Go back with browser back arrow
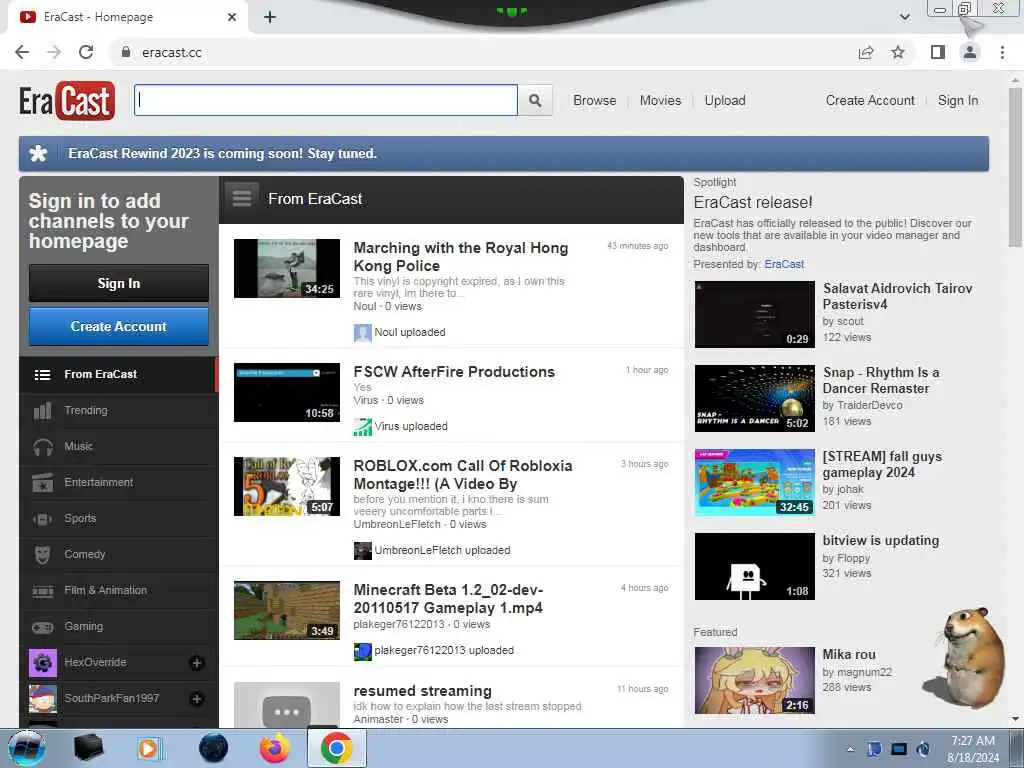The width and height of the screenshot is (1024, 768). click(x=22, y=52)
